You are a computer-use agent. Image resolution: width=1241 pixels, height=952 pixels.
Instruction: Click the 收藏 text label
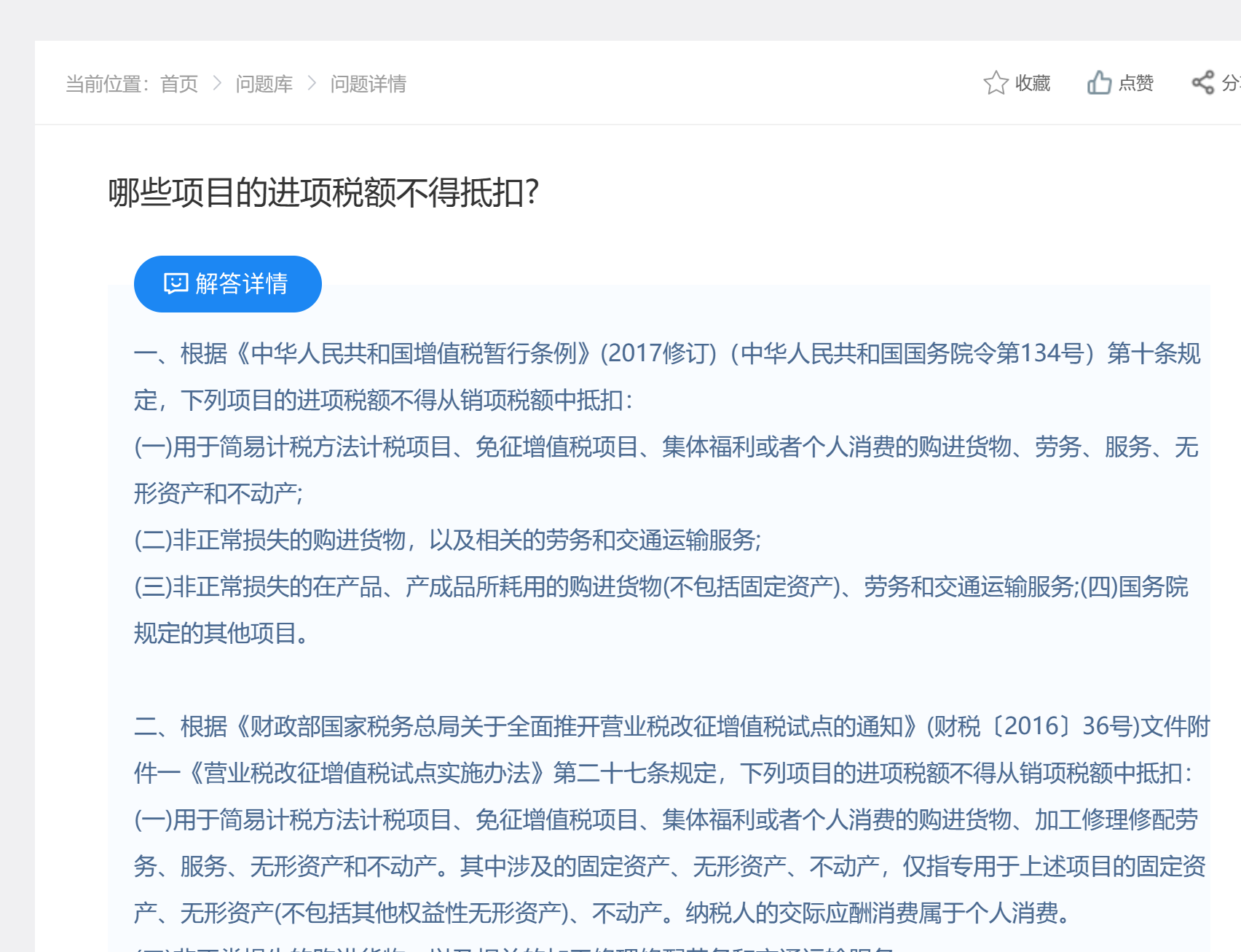[x=1033, y=84]
